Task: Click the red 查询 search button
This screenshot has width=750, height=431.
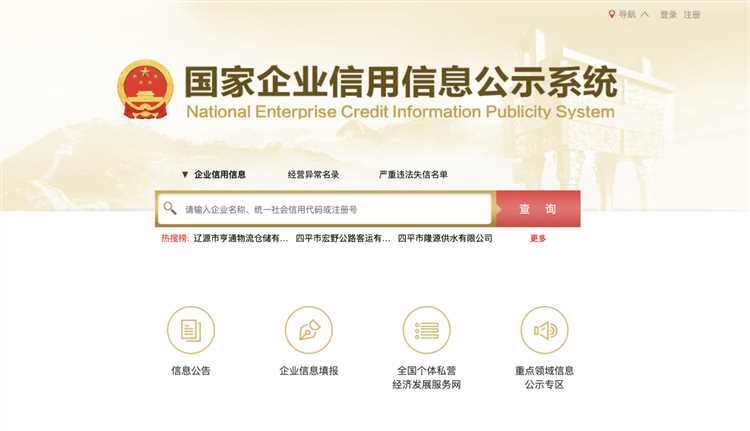Action: pos(538,209)
